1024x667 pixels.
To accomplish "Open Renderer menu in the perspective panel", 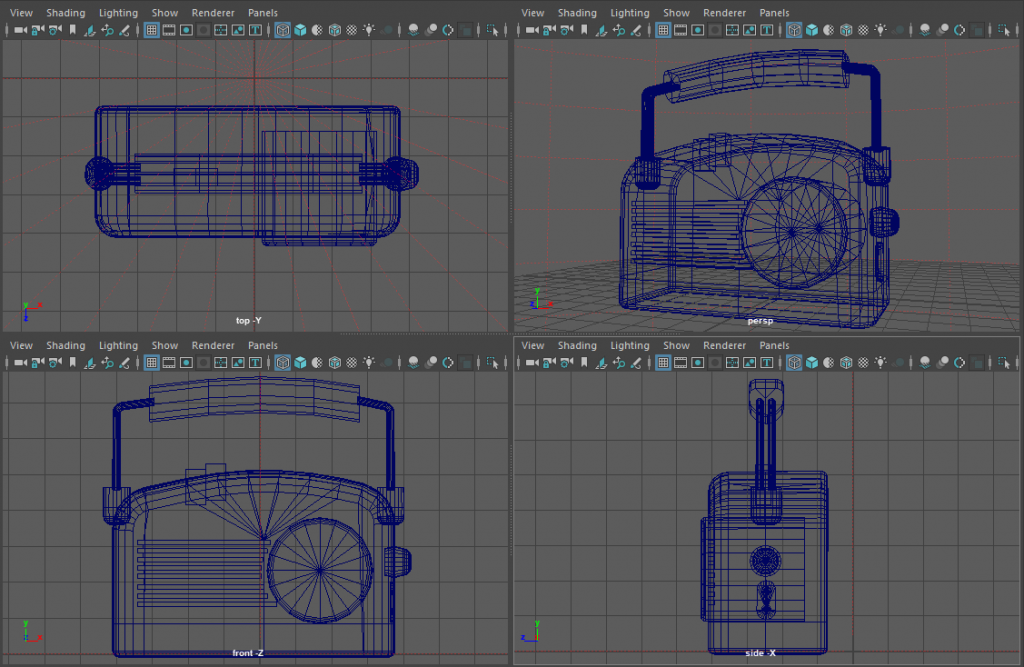I will (723, 13).
